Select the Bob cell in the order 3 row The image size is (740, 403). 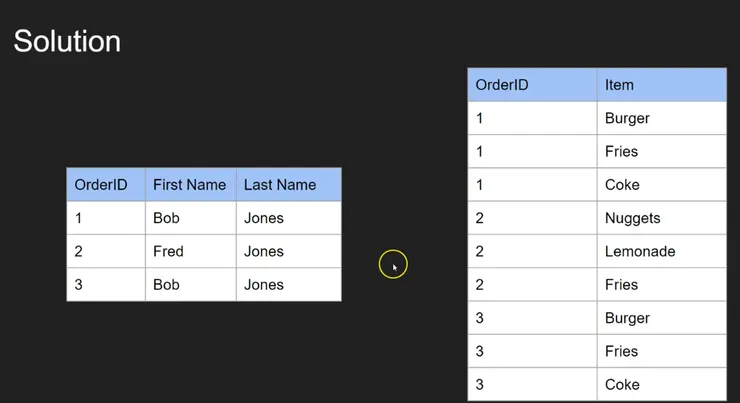[x=166, y=285]
